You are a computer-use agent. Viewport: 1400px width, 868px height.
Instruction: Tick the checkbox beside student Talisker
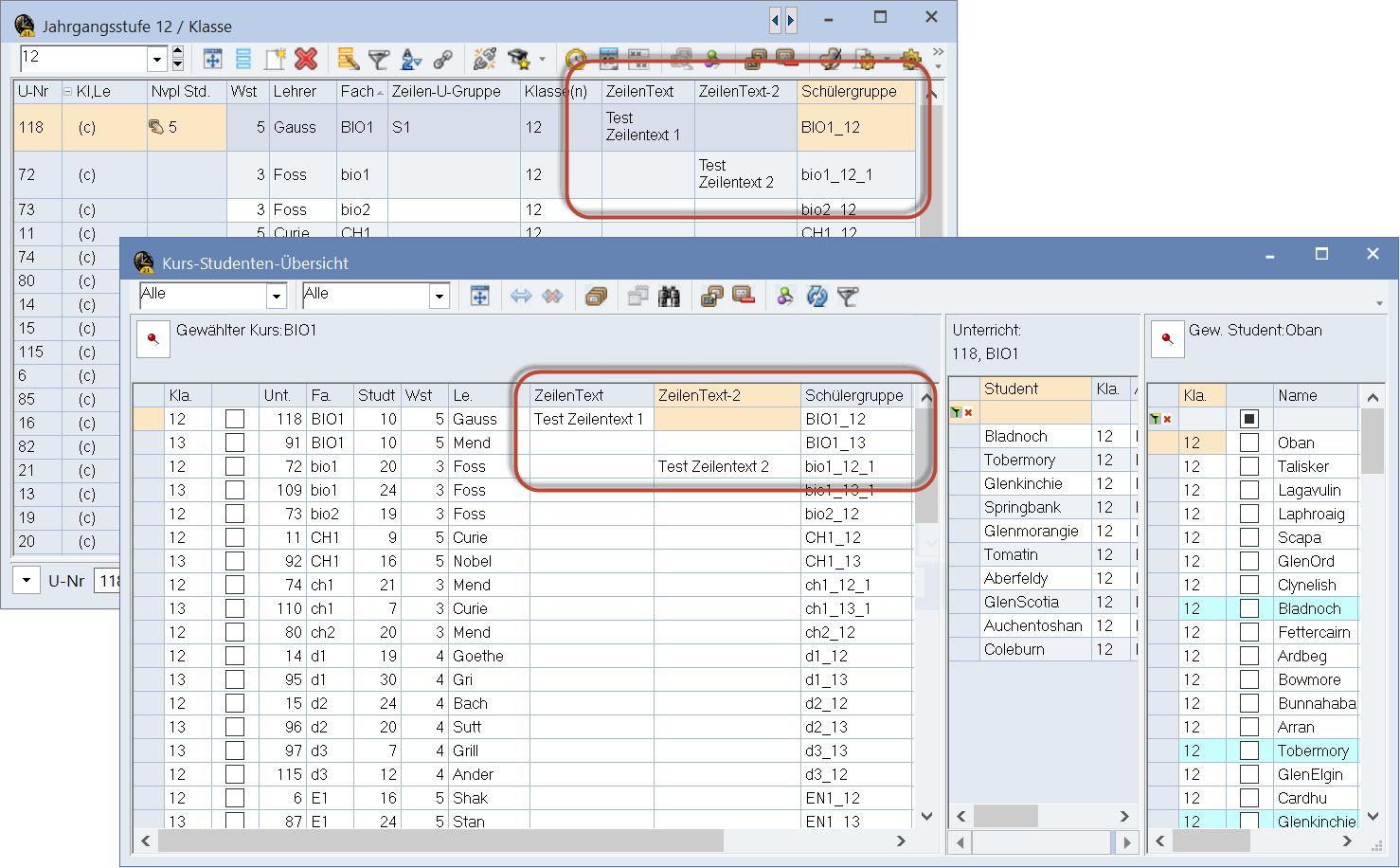coord(1249,466)
